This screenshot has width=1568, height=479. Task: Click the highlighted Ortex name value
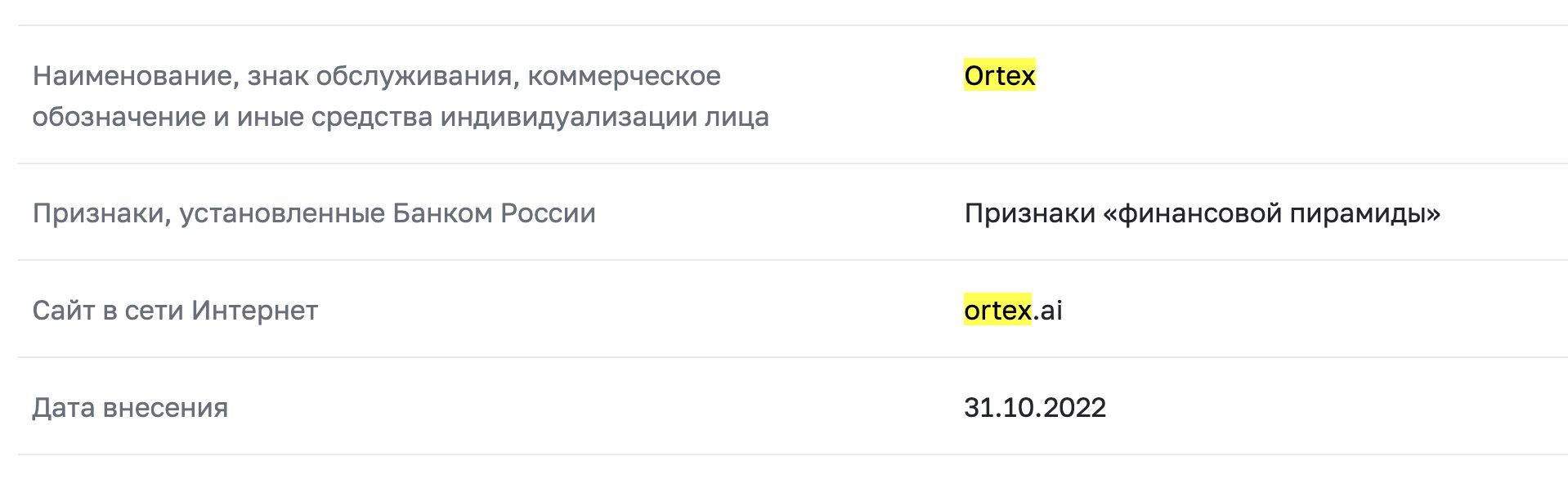[999, 76]
